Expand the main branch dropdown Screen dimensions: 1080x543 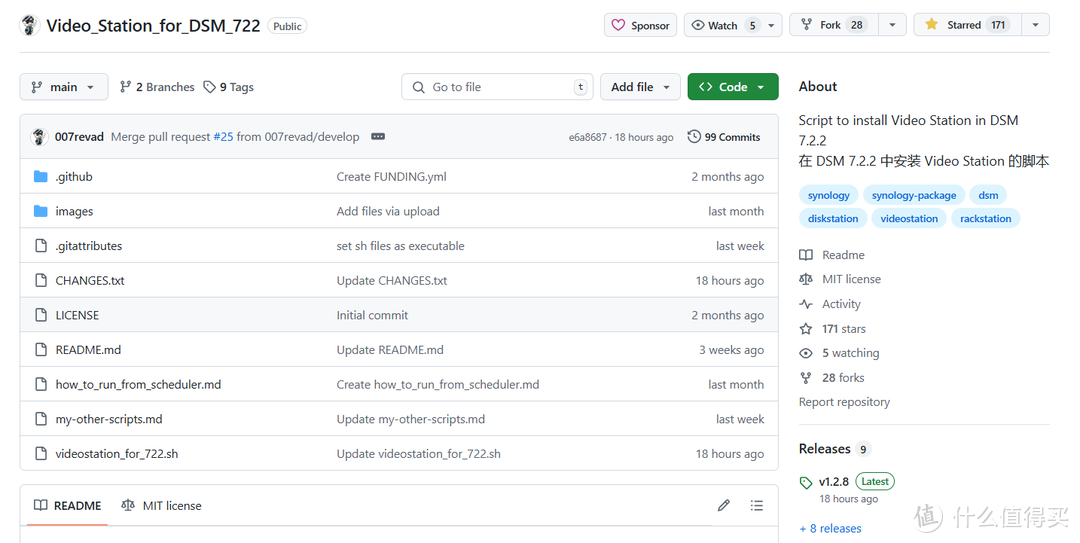tap(63, 87)
